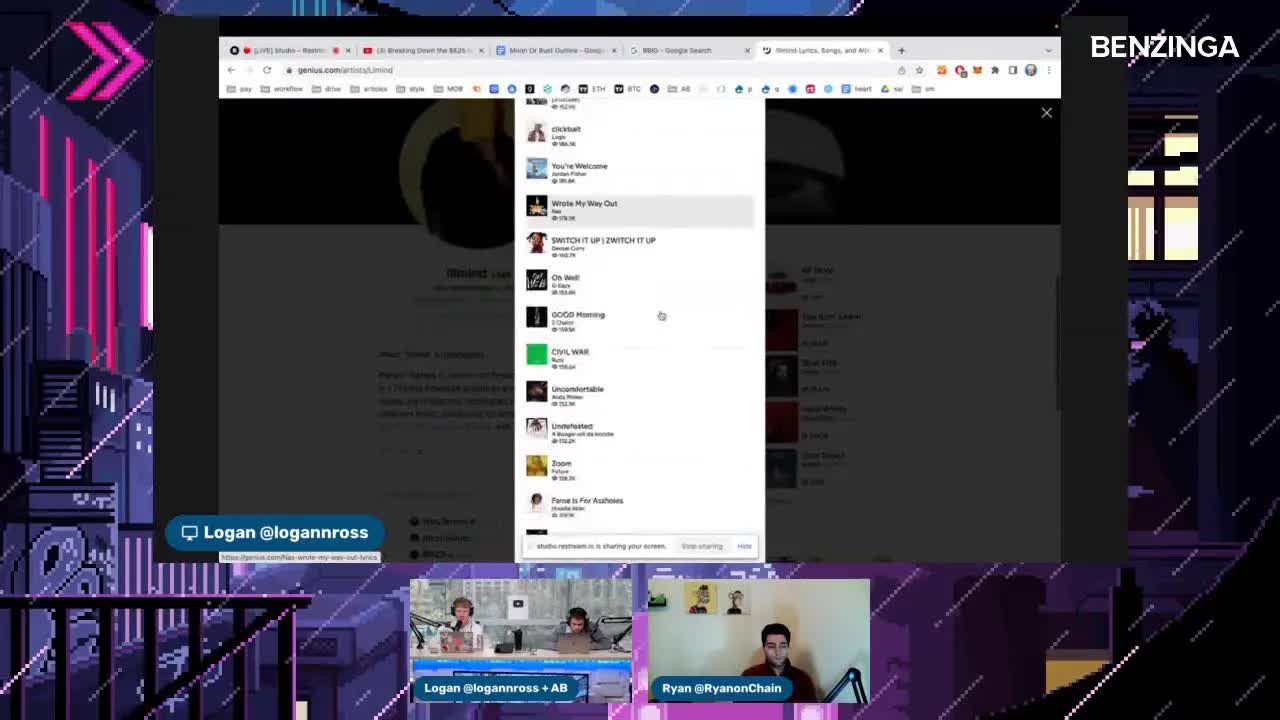Viewport: 1280px width, 720px height.
Task: Click the You're Welcome cover thumbnail
Action: pyautogui.click(x=537, y=169)
